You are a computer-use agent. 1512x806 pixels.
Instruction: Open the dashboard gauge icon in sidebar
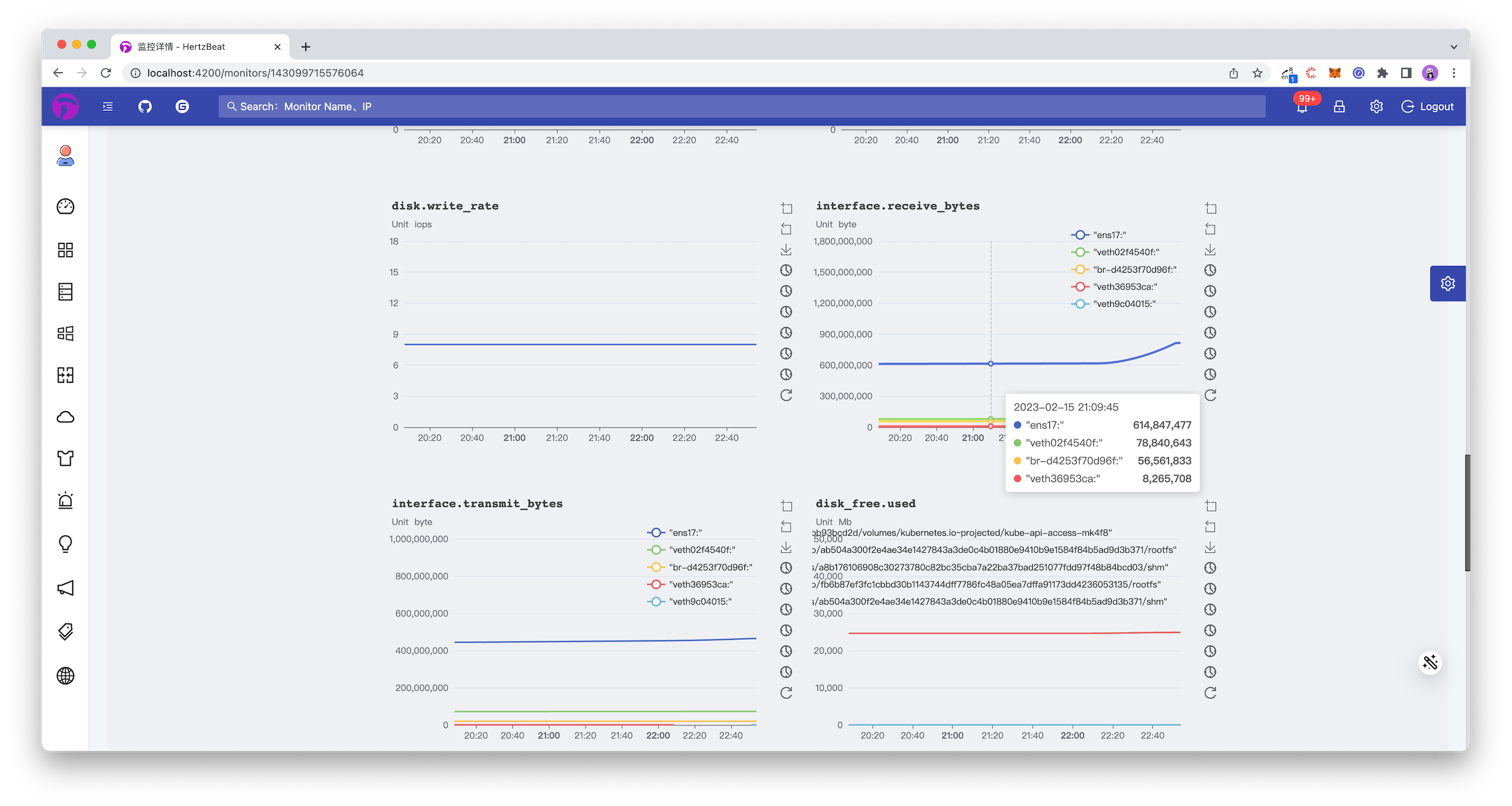click(66, 207)
